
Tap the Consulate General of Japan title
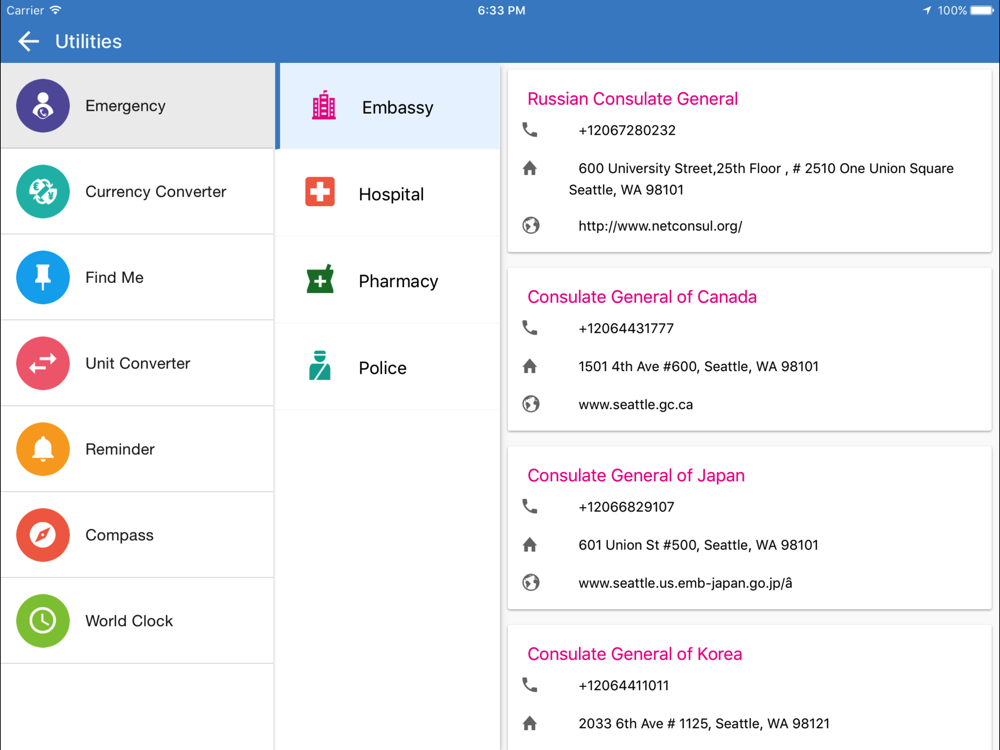(636, 475)
